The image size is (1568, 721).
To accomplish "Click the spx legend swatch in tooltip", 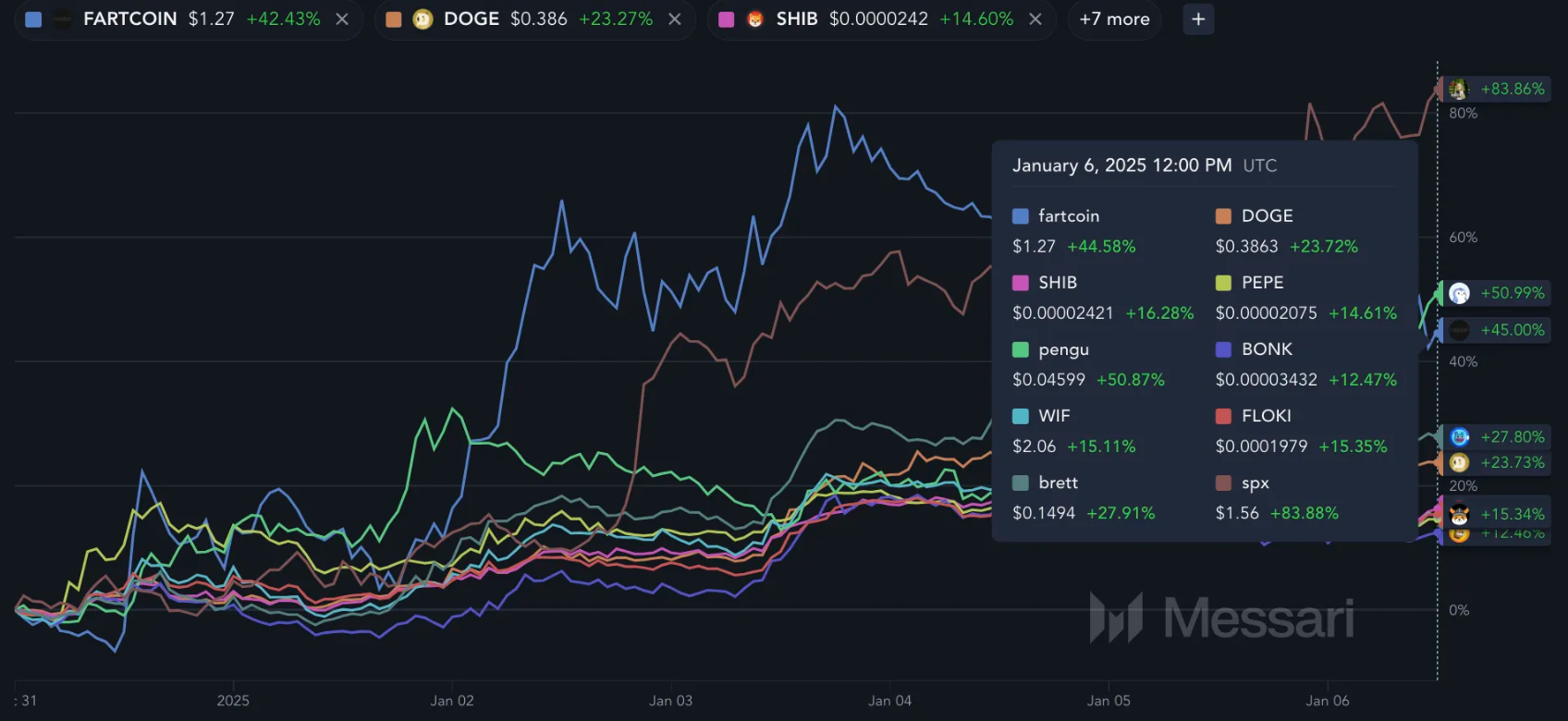I will (x=1223, y=483).
